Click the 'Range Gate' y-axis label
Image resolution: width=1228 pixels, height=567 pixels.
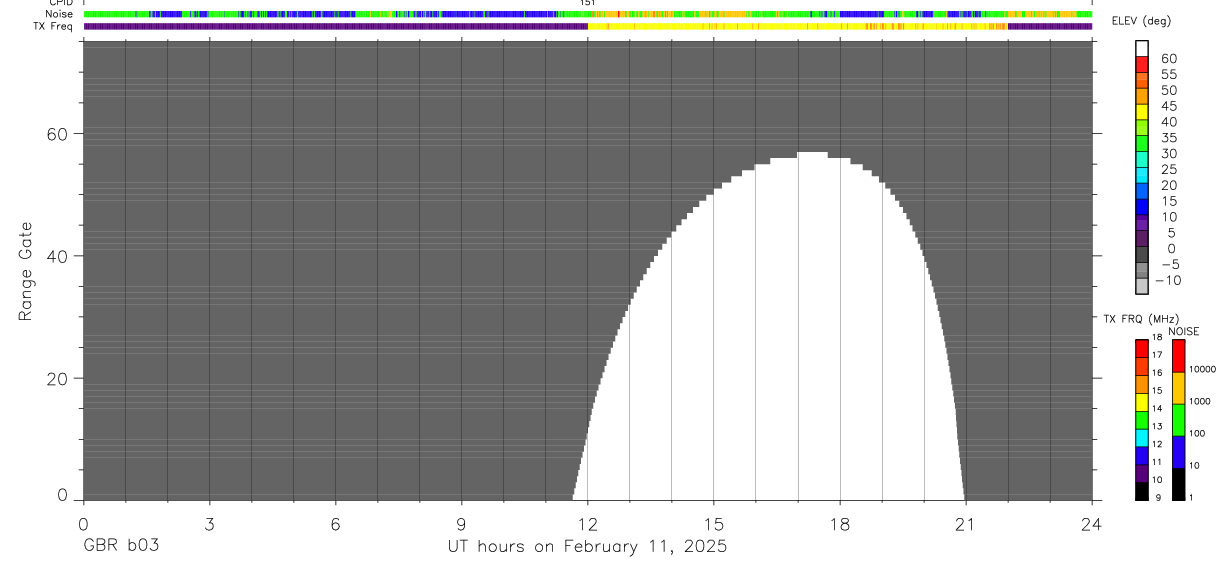27,271
